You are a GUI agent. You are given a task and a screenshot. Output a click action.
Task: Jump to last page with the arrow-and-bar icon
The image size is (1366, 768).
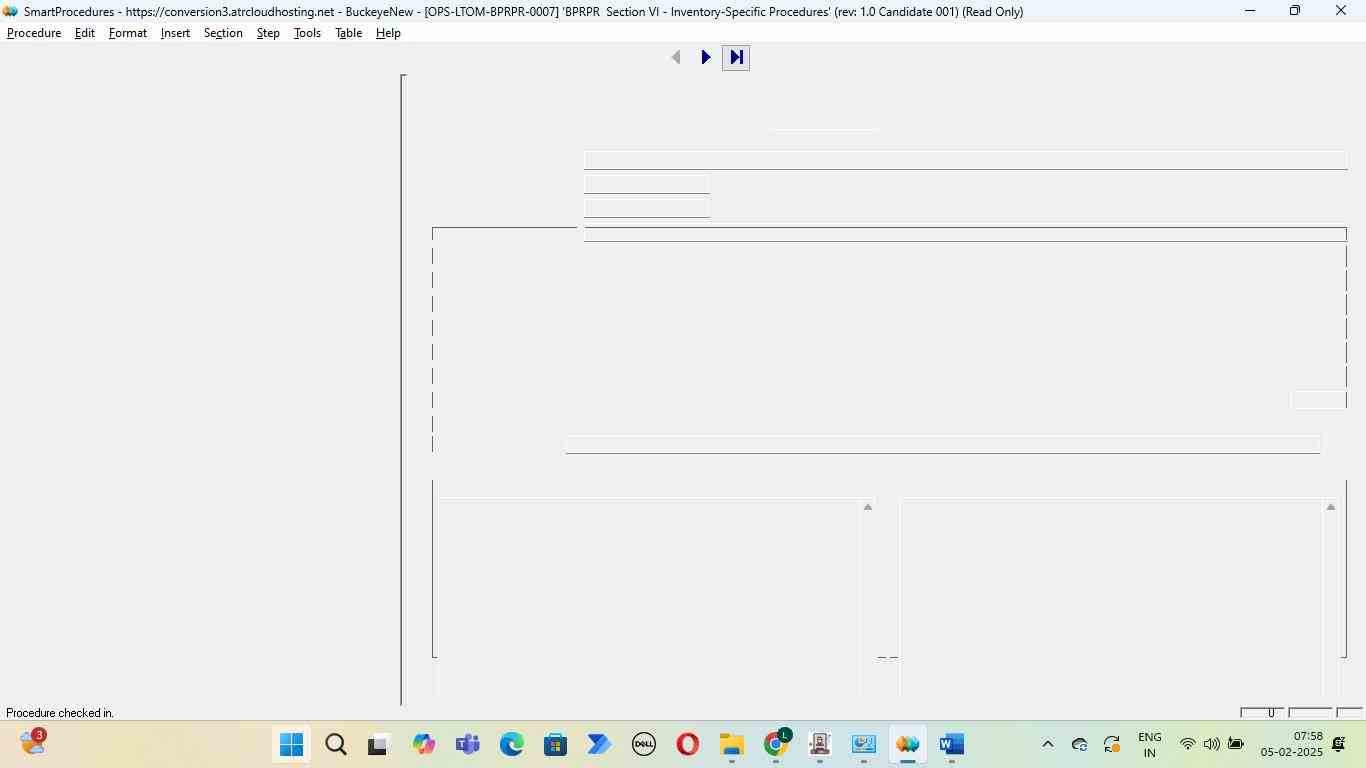tap(736, 57)
